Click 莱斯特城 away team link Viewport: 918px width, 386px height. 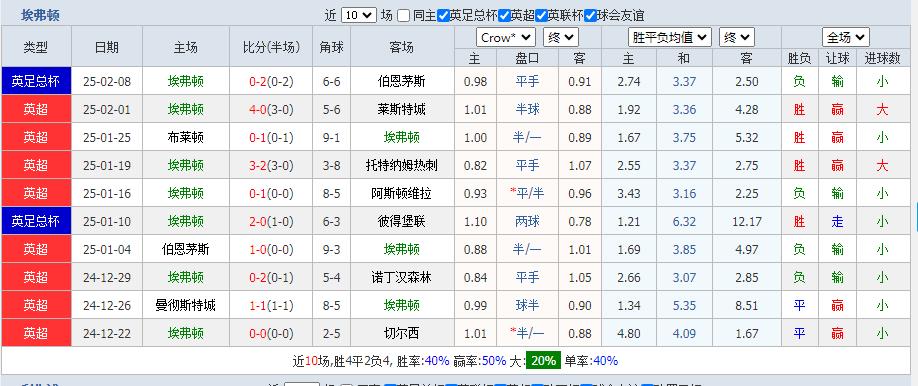(x=402, y=110)
